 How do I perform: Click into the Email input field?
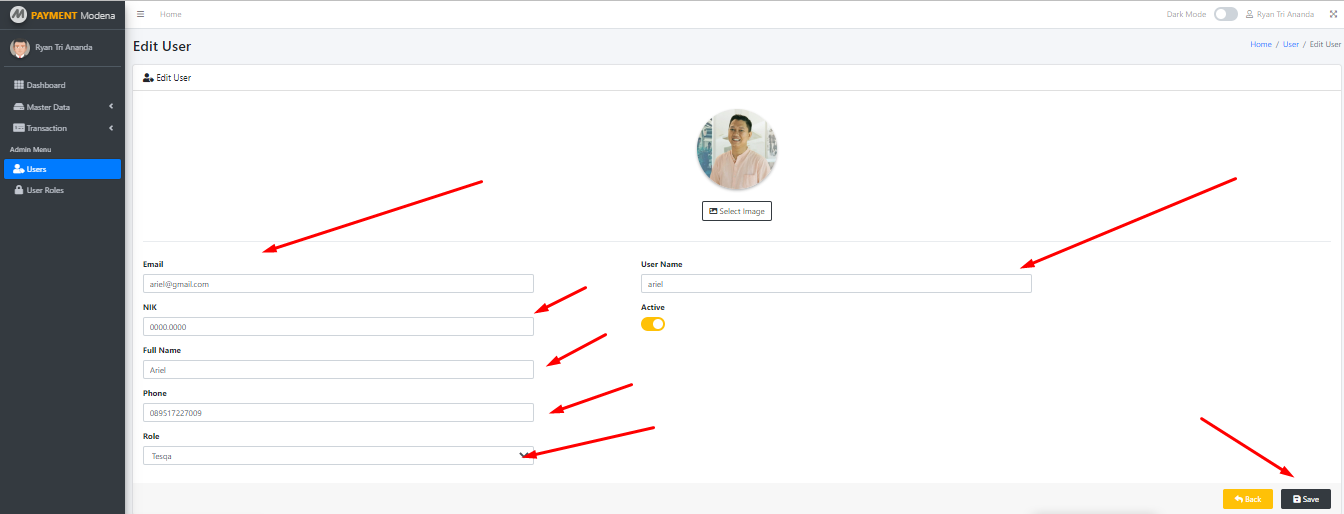338,284
